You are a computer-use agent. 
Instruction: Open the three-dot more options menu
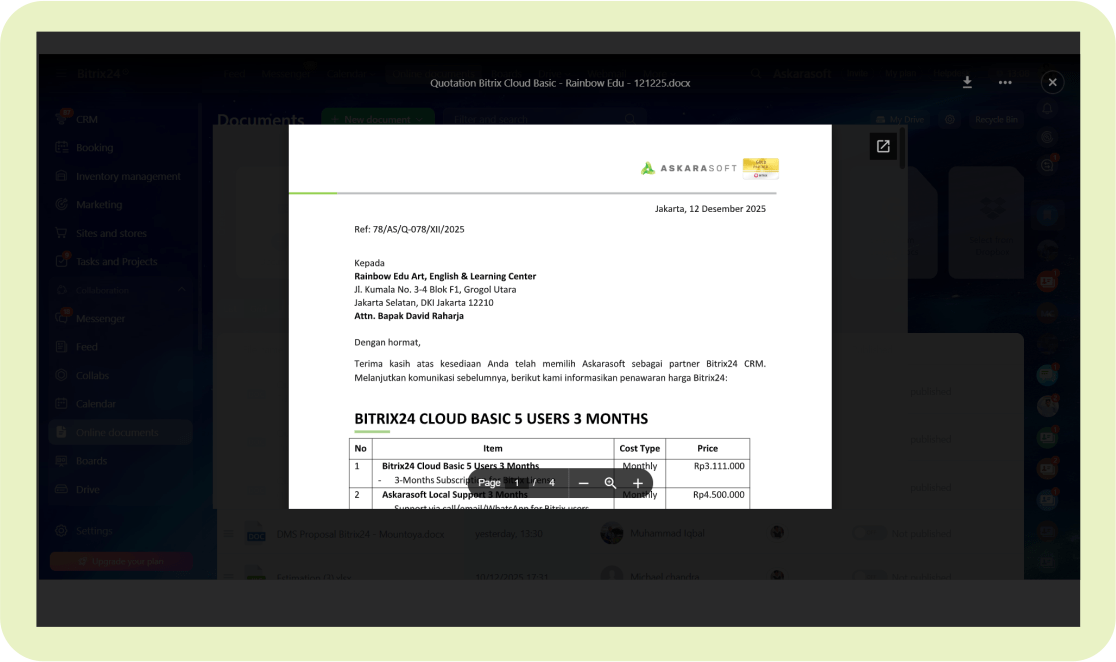(1005, 82)
